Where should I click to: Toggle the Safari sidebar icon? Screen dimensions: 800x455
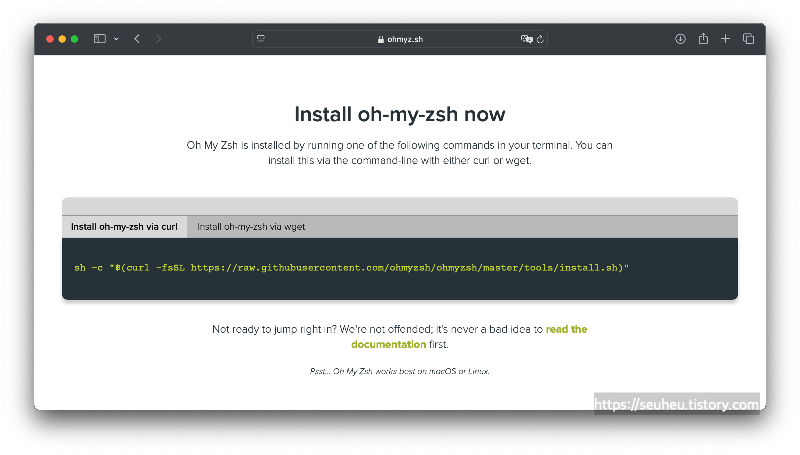coord(99,39)
